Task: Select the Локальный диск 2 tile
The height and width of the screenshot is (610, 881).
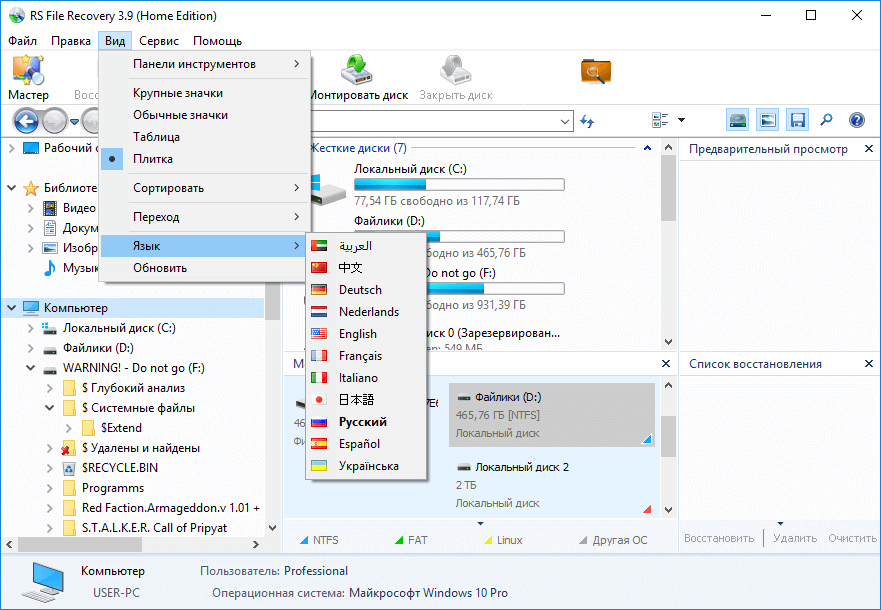Action: click(x=552, y=485)
